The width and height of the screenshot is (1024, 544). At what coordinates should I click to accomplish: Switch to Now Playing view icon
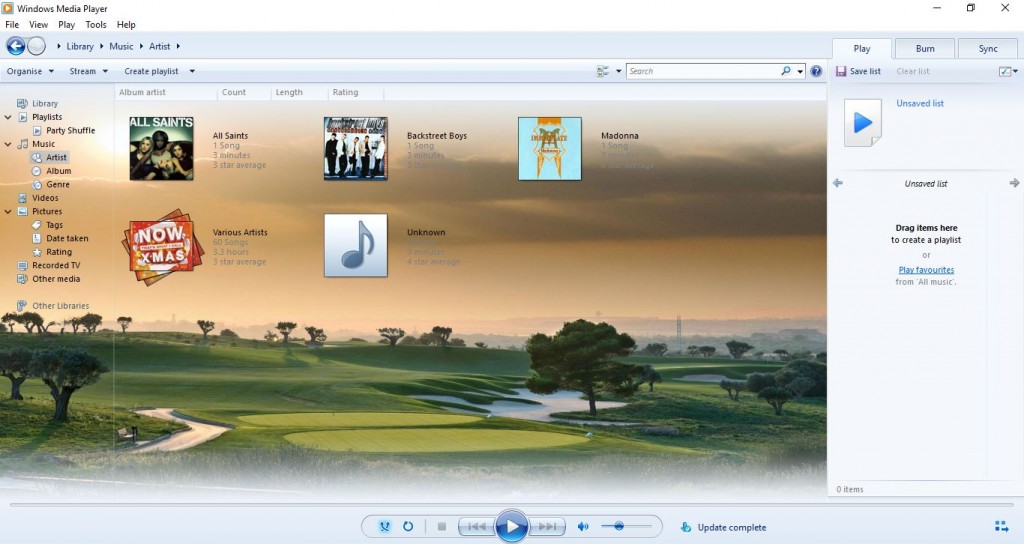tap(1001, 526)
